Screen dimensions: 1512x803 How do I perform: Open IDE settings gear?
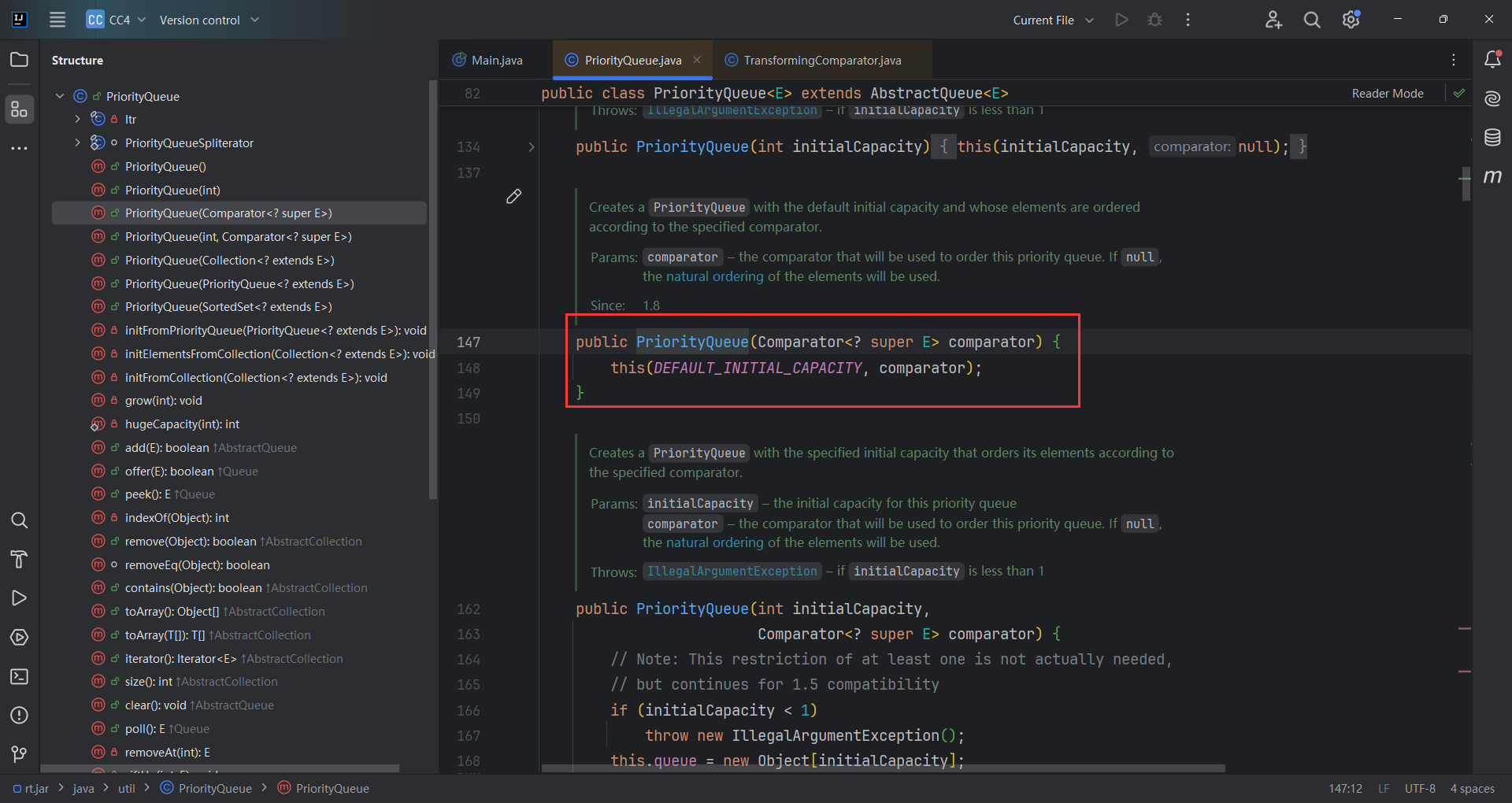1351,20
